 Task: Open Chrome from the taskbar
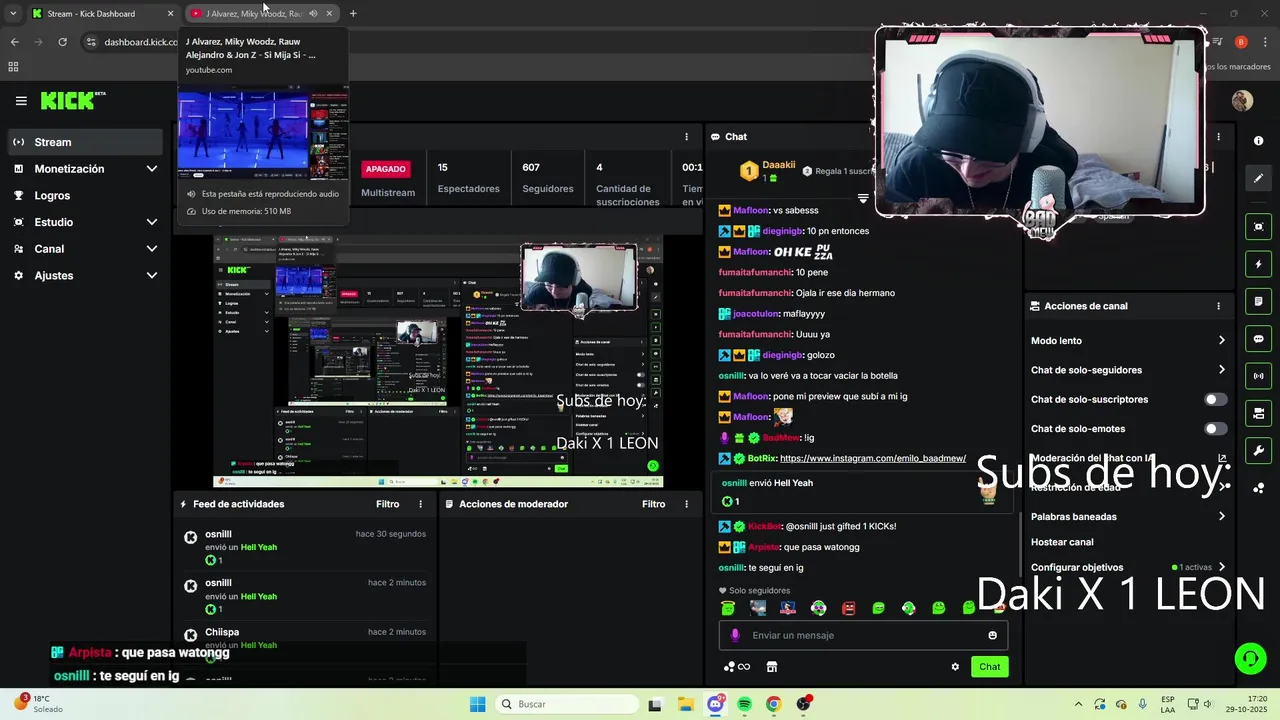(773, 704)
